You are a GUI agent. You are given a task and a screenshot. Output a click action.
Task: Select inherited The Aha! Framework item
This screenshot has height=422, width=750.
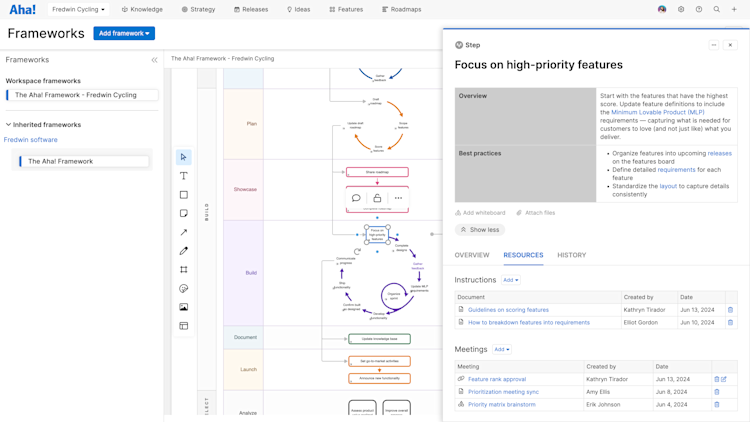[x=84, y=161]
